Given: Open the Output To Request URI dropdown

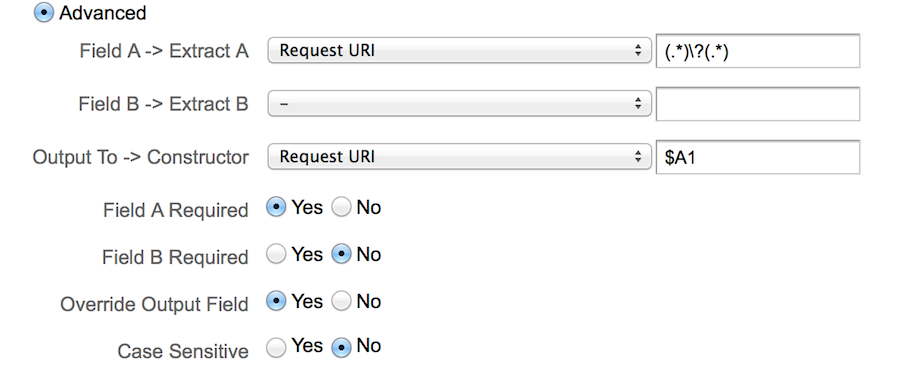Looking at the screenshot, I should 459,157.
